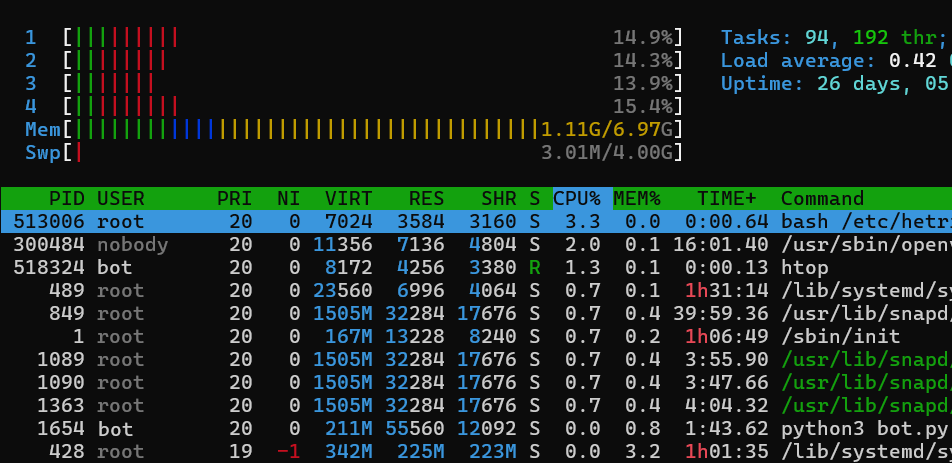Click the 3.3 CPU% value

pyautogui.click(x=583, y=221)
